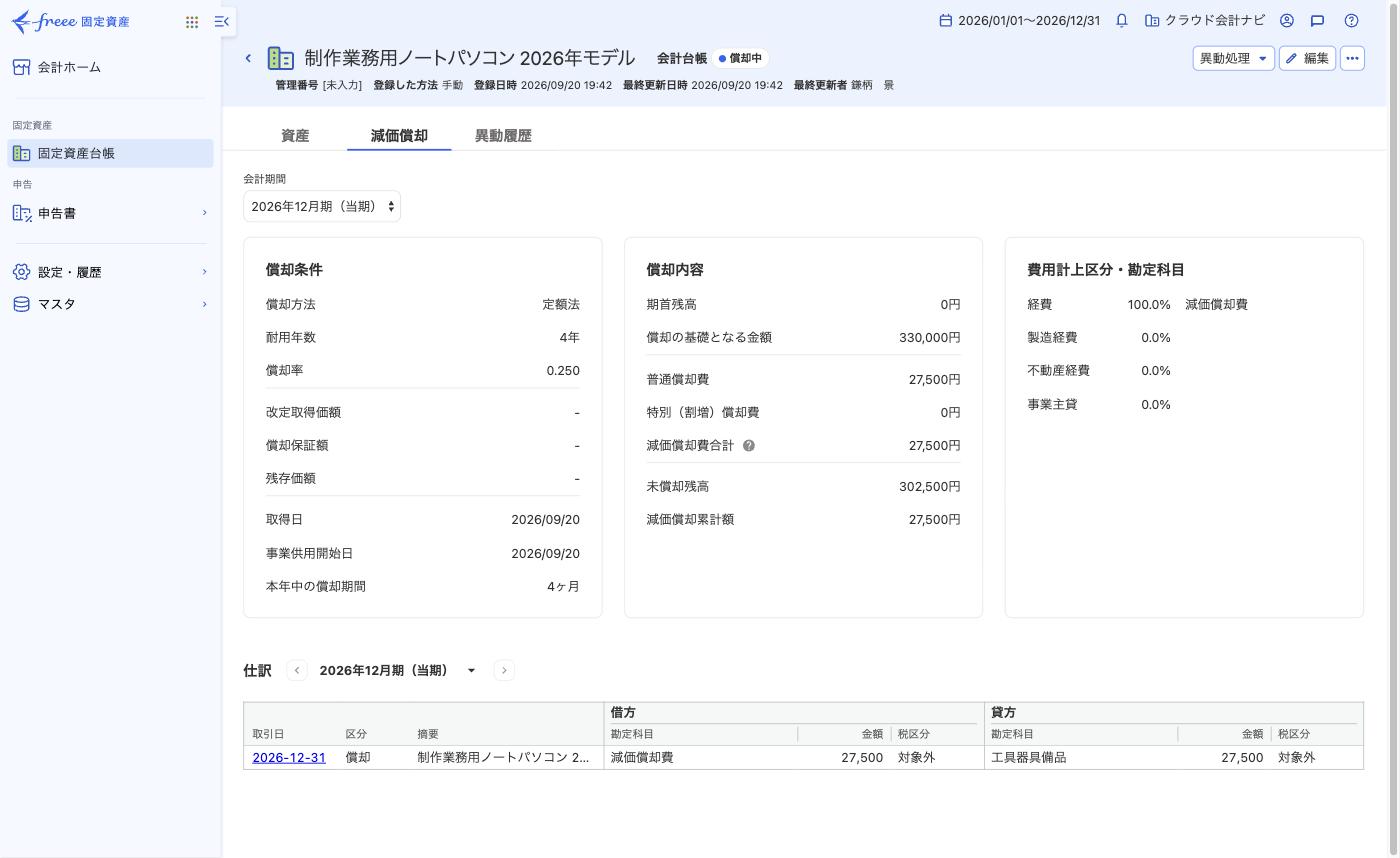The image size is (1400, 858).
Task: Click the 0.250 償却率 value
Action: click(563, 371)
